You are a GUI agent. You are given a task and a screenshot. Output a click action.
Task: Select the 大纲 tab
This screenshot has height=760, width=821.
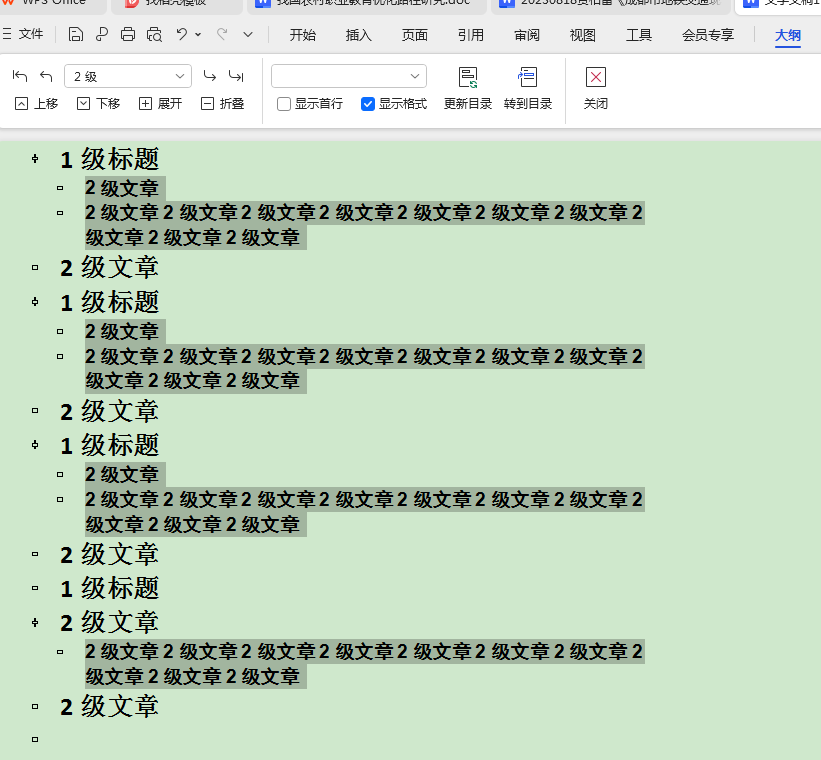[x=787, y=35]
